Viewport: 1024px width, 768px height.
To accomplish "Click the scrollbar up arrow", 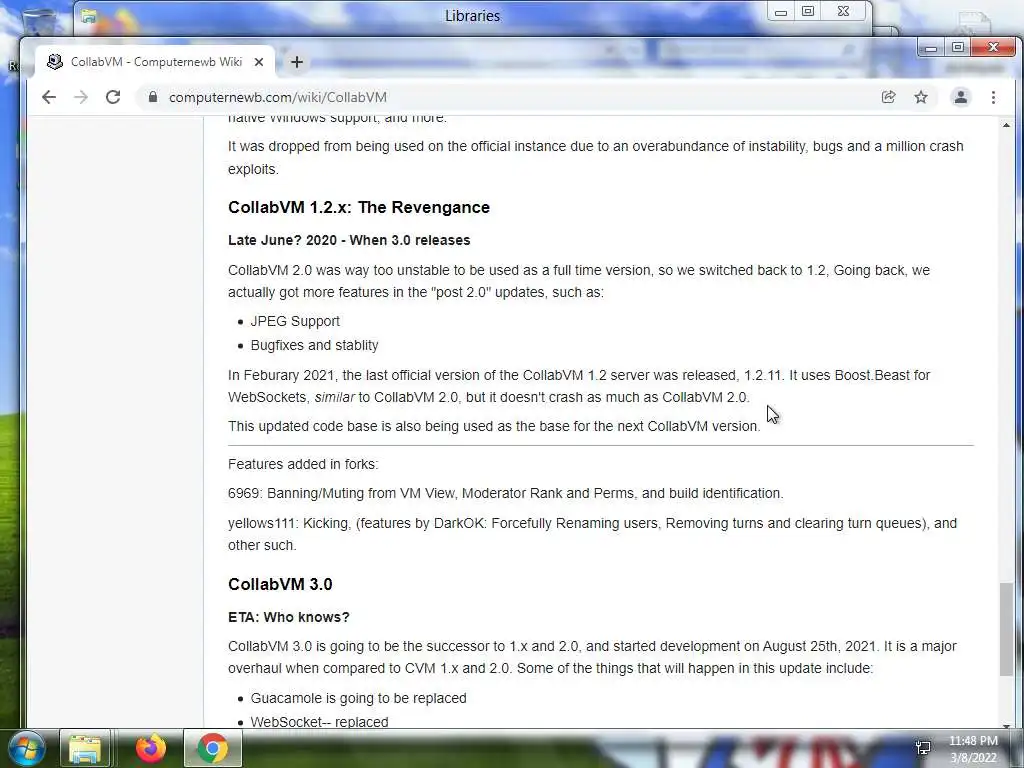I will click(x=1006, y=124).
